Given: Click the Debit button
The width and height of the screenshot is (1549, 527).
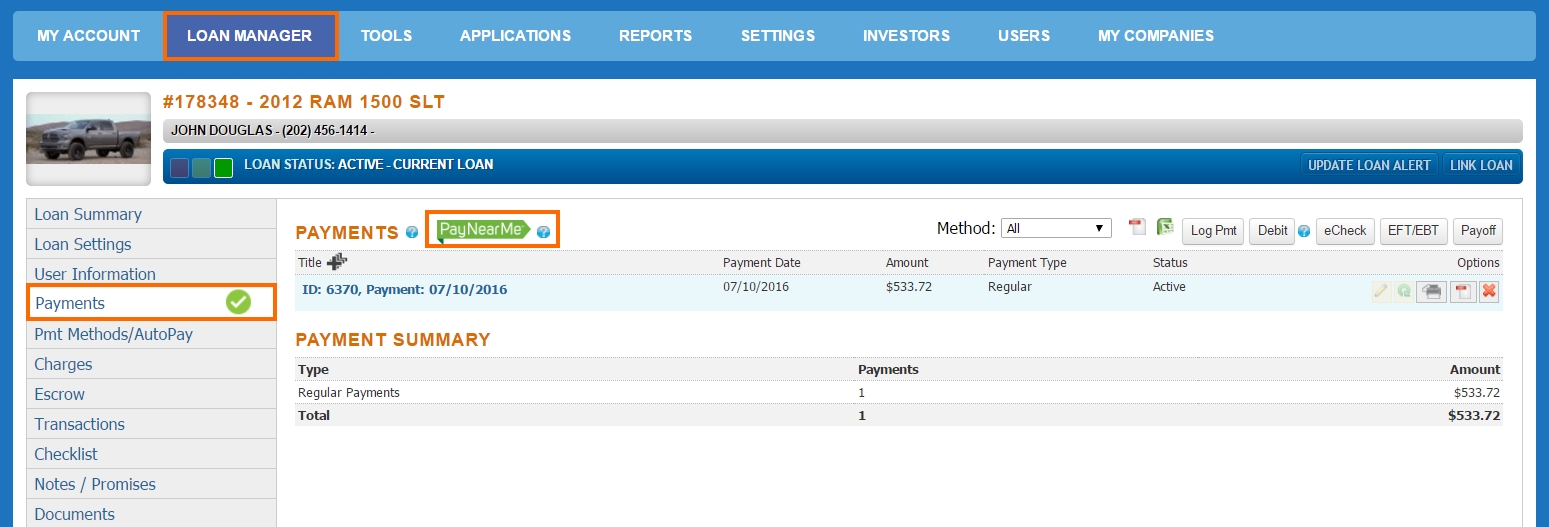Looking at the screenshot, I should pos(1272,231).
